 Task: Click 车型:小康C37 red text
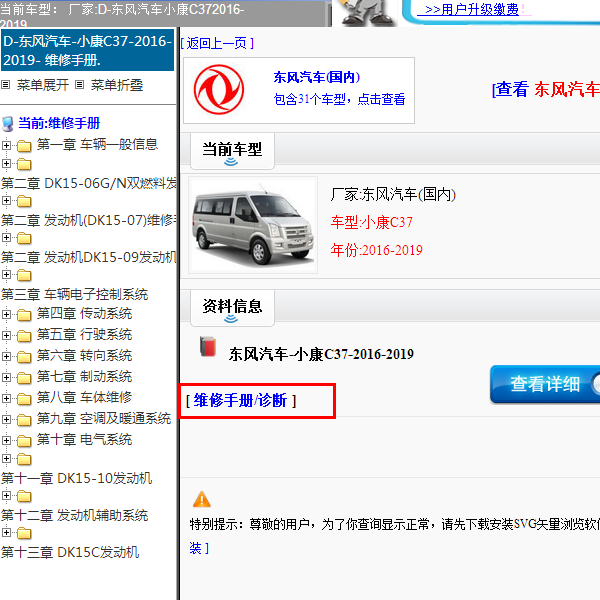coord(372,222)
